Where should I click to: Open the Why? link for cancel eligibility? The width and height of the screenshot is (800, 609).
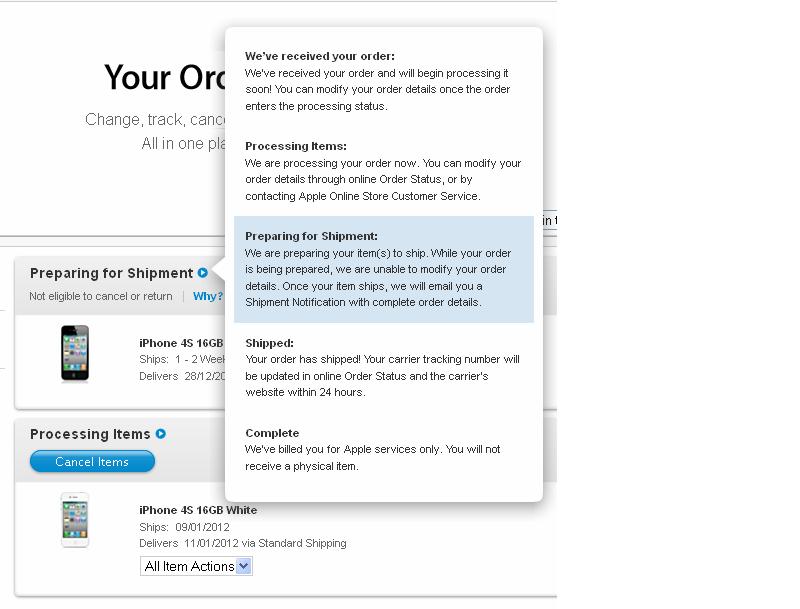(208, 296)
